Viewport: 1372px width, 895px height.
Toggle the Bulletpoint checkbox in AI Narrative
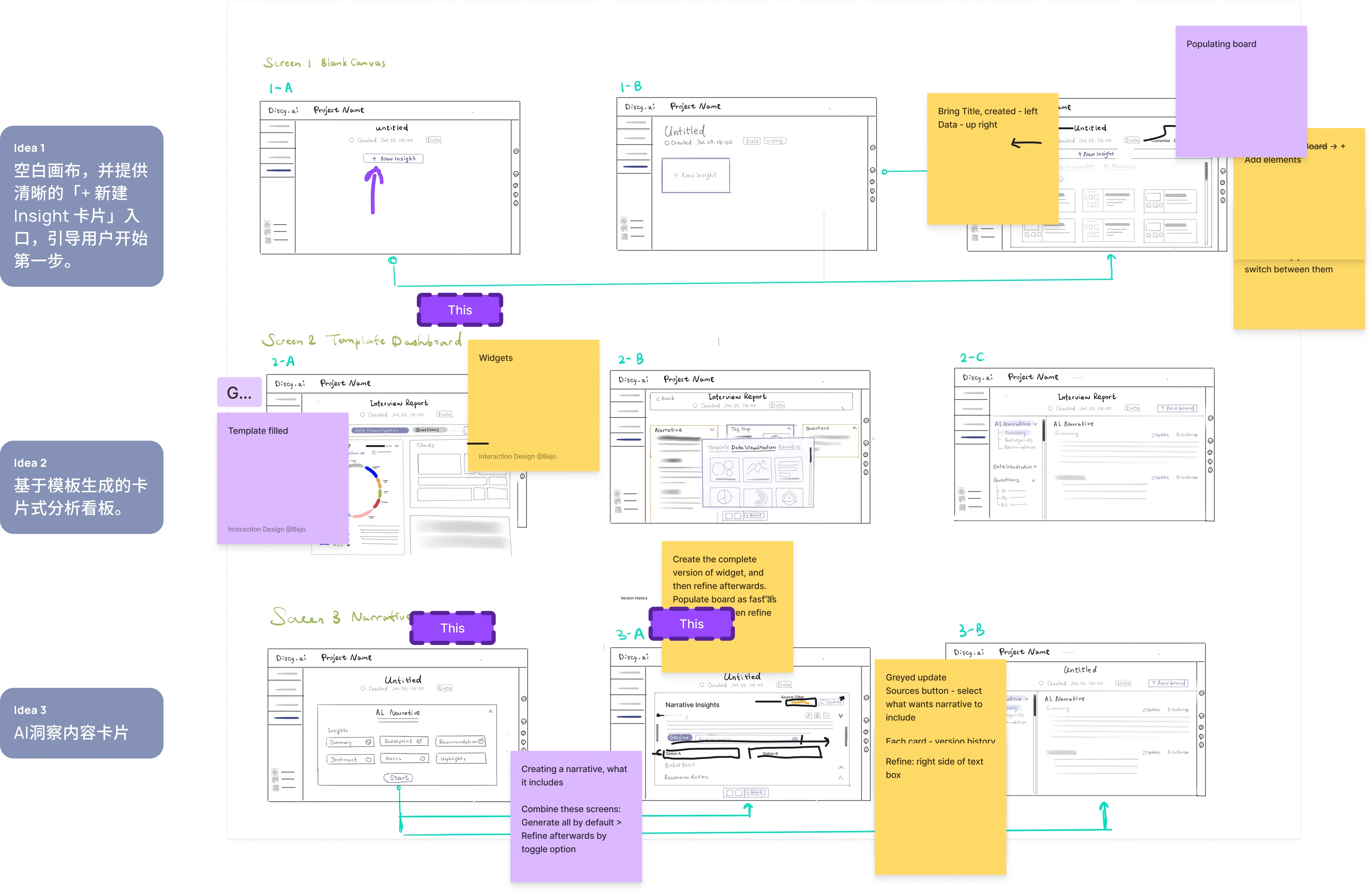click(420, 741)
